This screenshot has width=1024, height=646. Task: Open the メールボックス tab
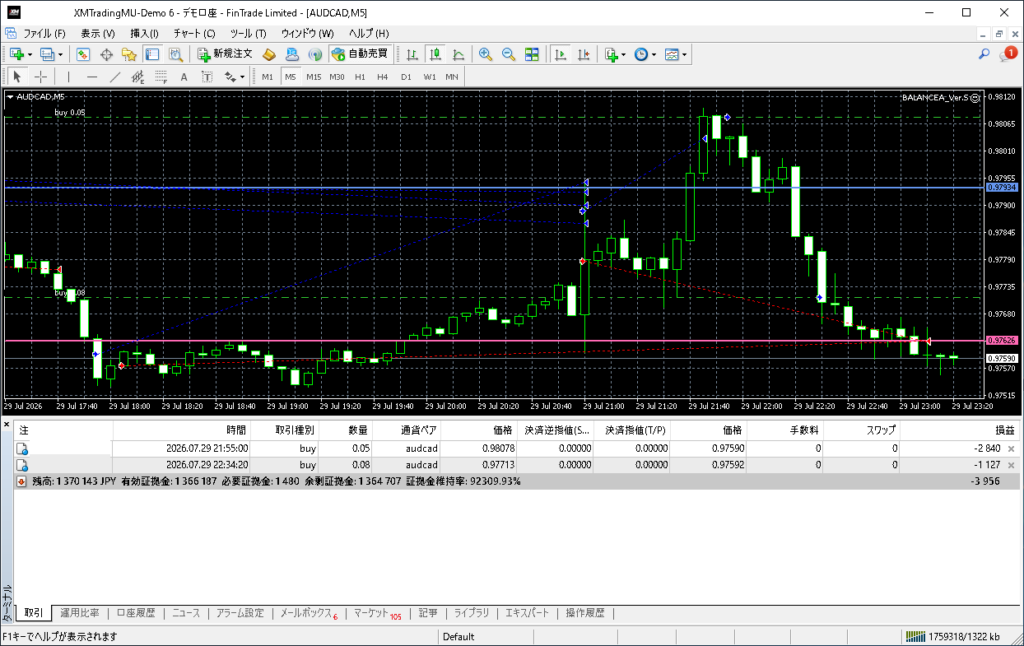[x=308, y=613]
